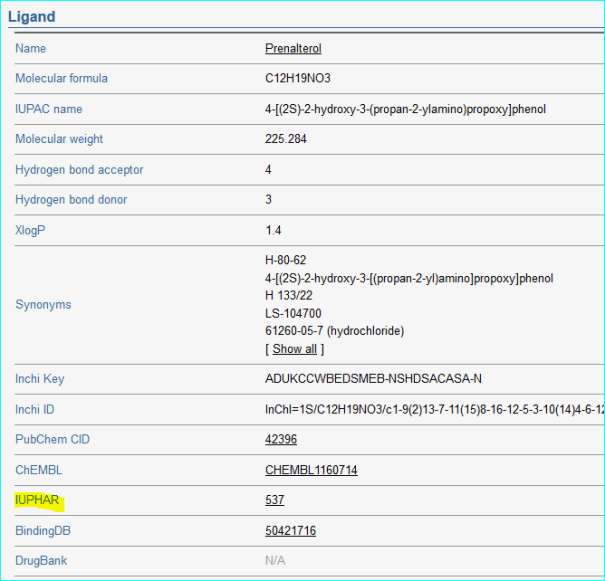Click the H-80-62 synonym entry
This screenshot has width=605, height=581.
coord(286,260)
